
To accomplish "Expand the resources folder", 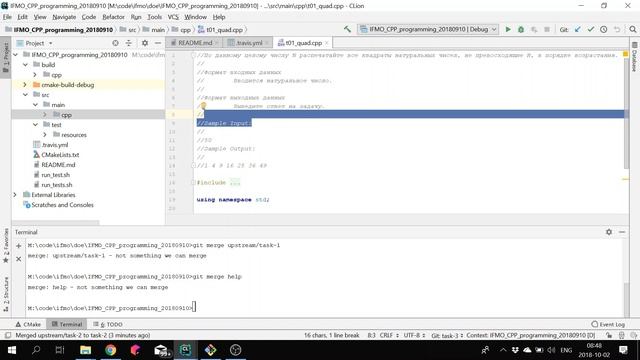I will point(45,135).
